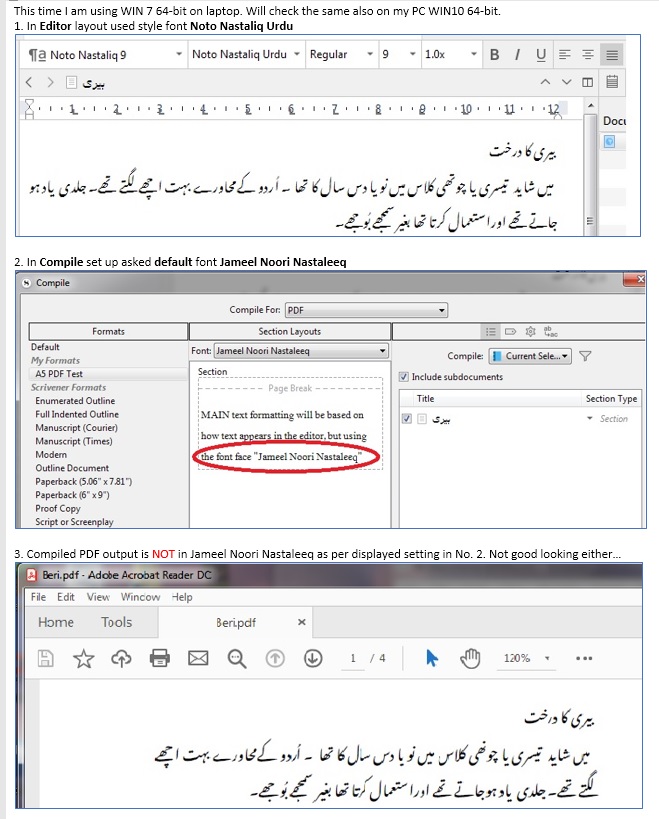The image size is (659, 819).
Task: Open the inspector notes icon beside header
Action: pos(612,81)
